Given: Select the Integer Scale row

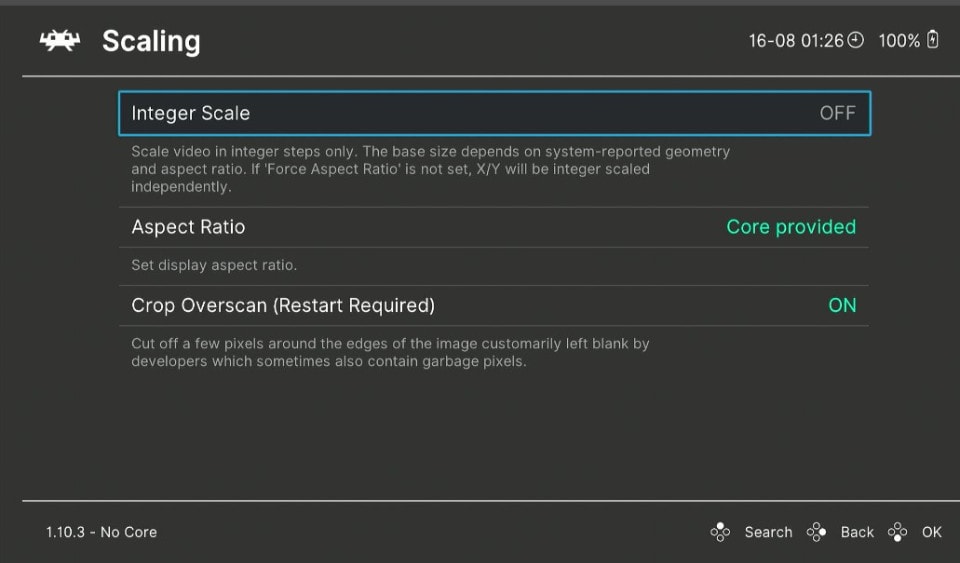Looking at the screenshot, I should (495, 113).
